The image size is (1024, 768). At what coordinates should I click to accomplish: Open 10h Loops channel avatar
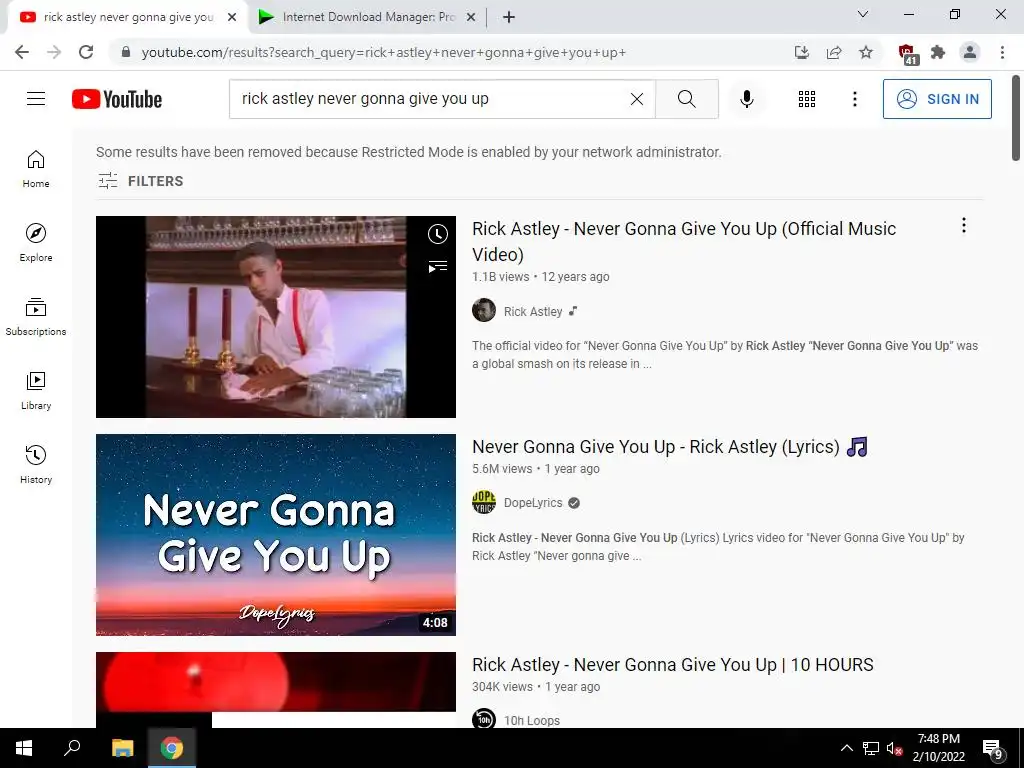(484, 718)
